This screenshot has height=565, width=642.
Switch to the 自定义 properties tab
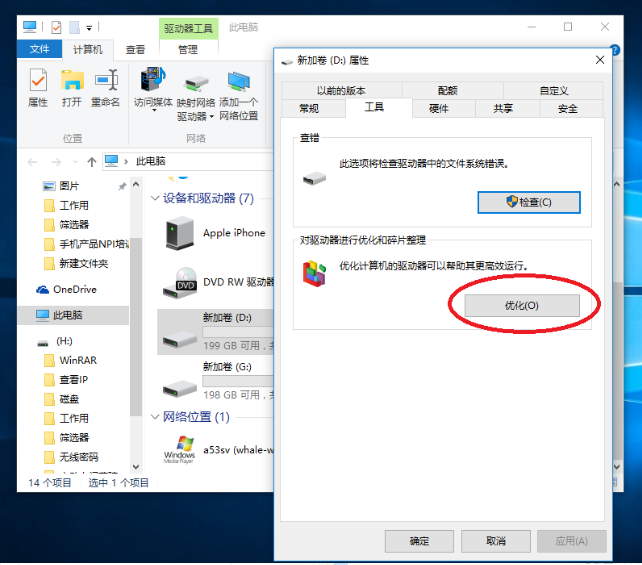pyautogui.click(x=554, y=90)
